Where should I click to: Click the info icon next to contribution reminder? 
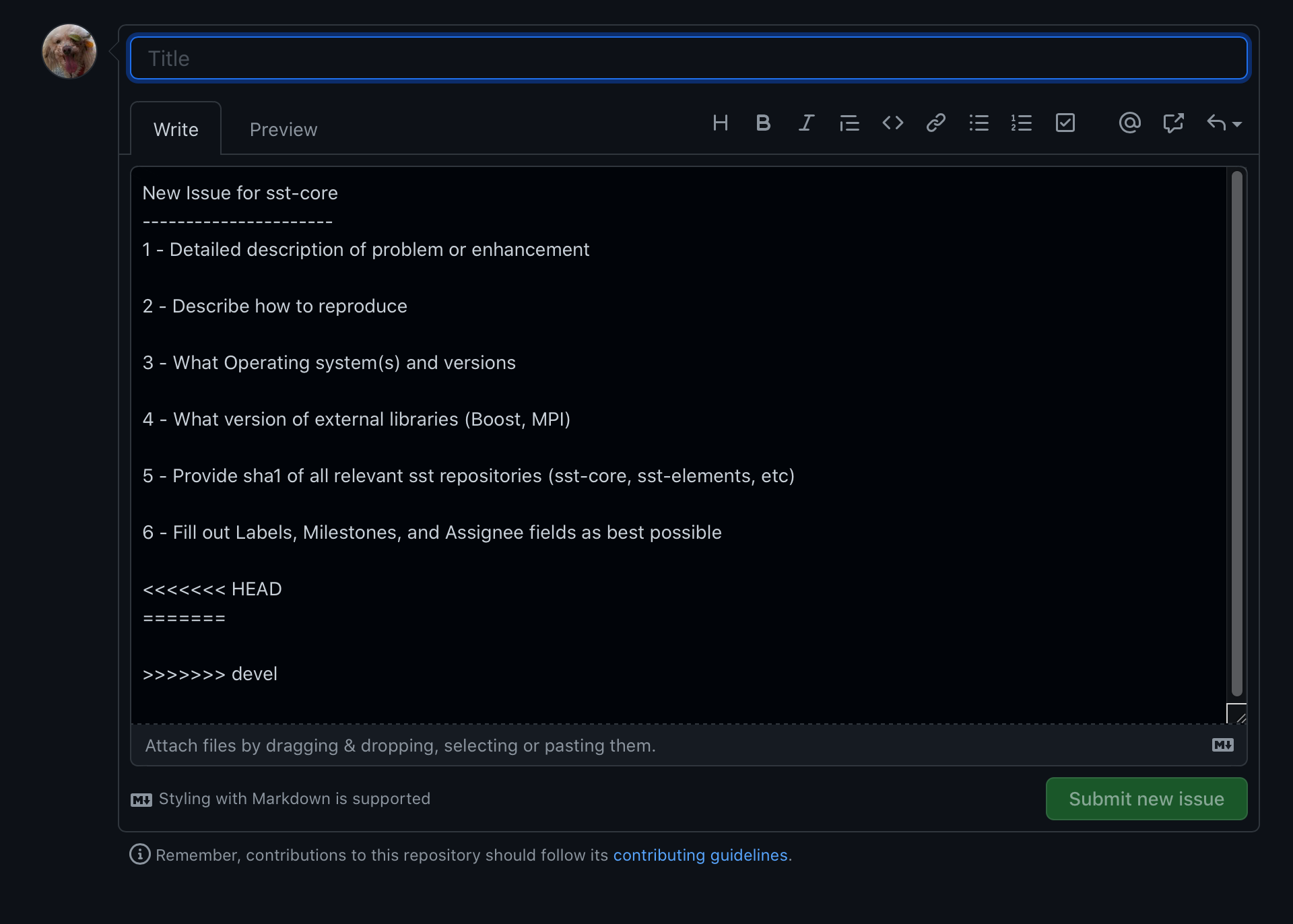tap(139, 854)
